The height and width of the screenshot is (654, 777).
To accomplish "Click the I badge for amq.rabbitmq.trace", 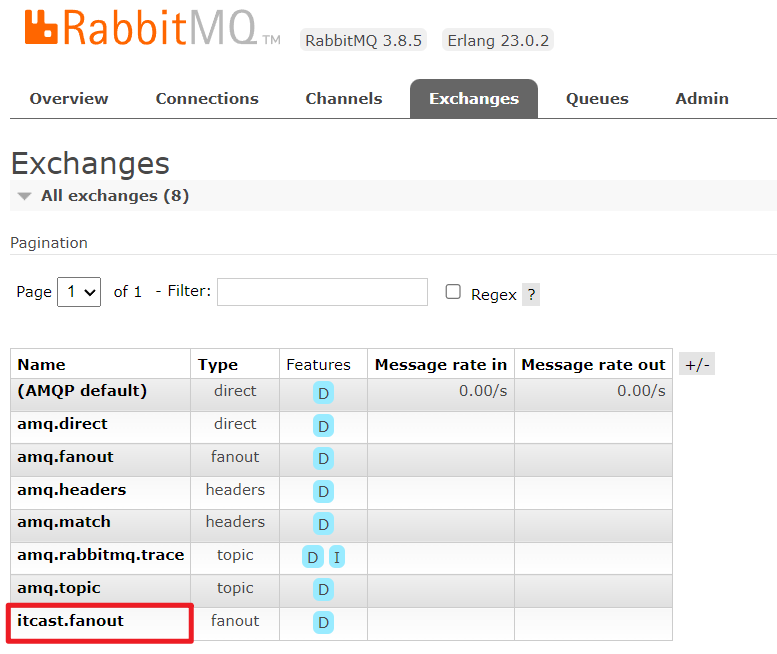I will click(336, 557).
